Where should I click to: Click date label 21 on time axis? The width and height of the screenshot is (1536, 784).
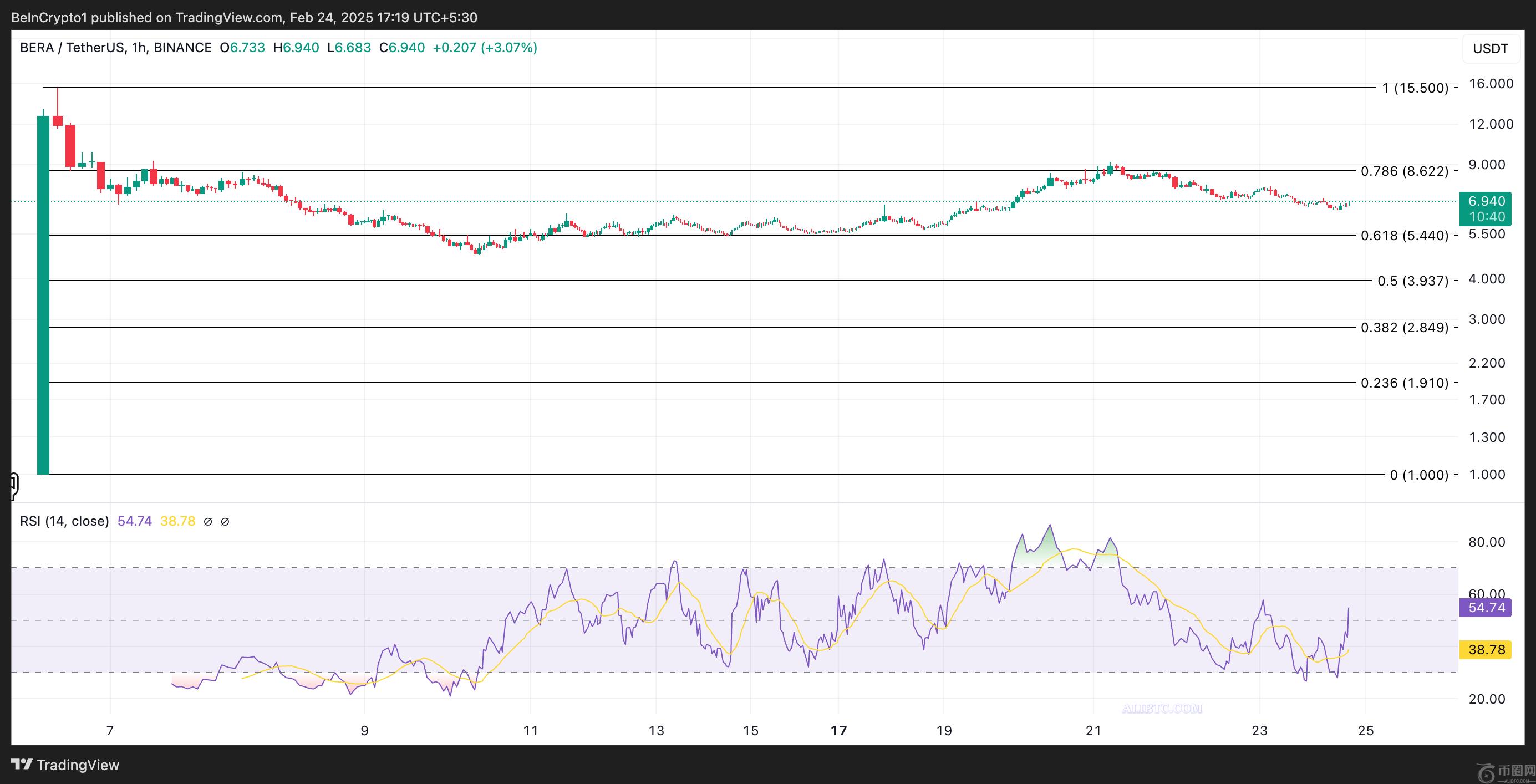(x=1093, y=730)
